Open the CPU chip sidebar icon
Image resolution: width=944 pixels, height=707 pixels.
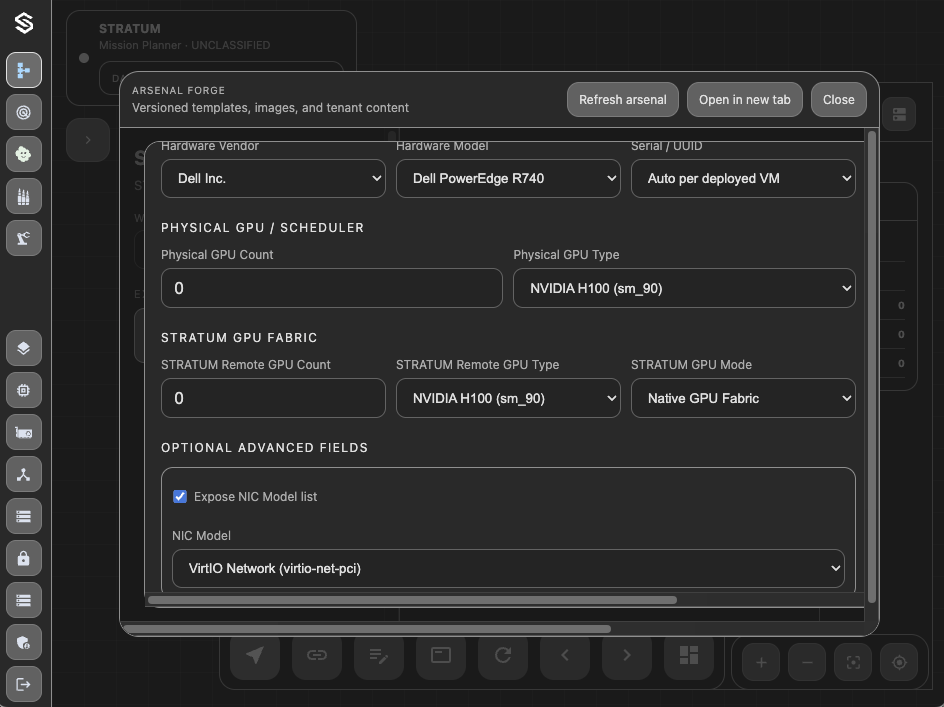coord(24,390)
